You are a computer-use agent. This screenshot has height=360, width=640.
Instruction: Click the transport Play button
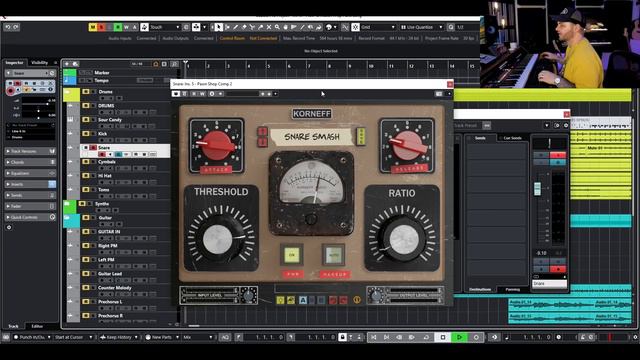click(x=459, y=337)
